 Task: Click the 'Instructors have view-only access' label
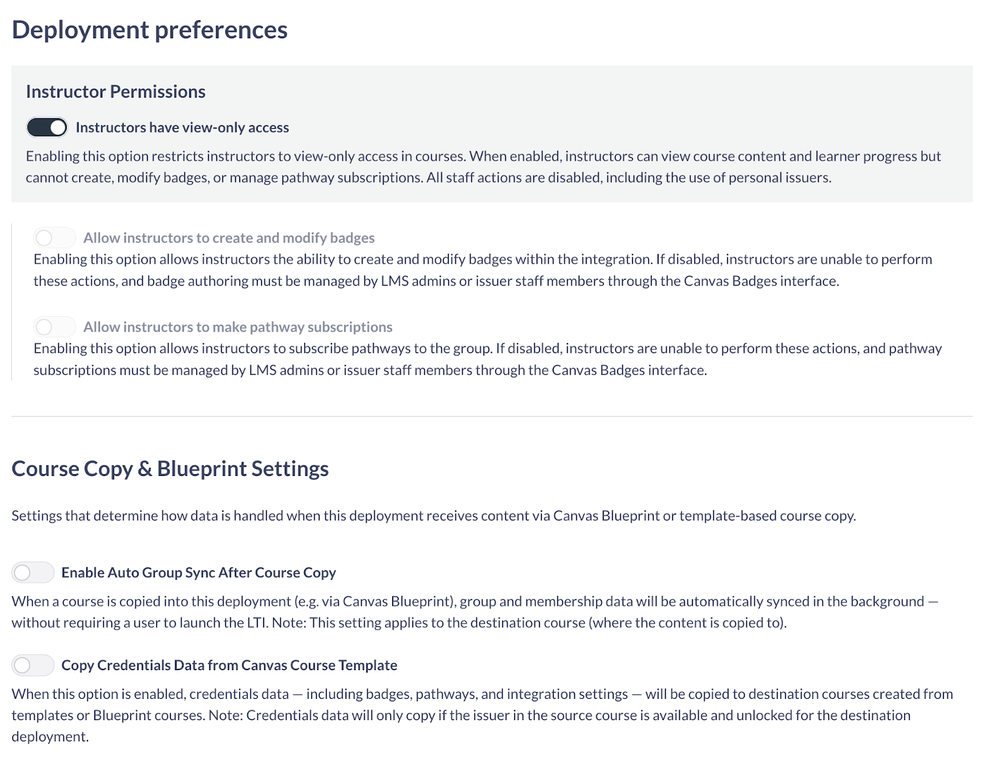click(182, 128)
